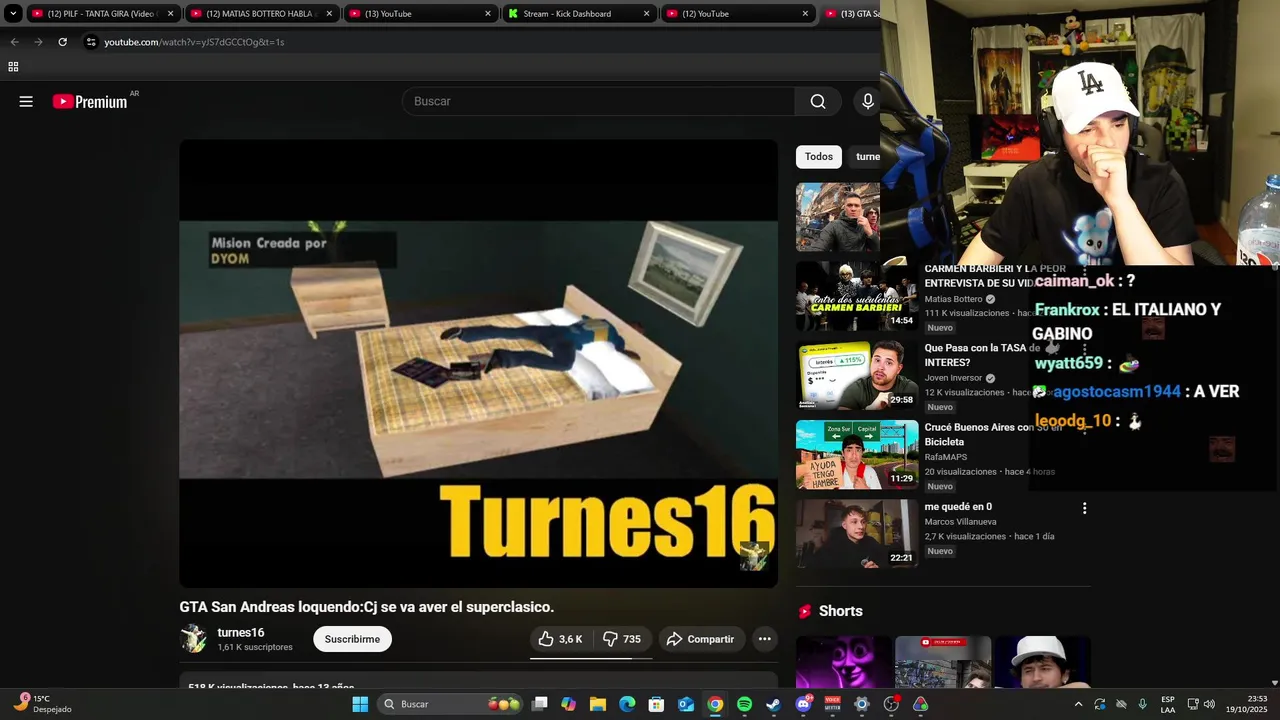Click the Suscribirme button

pyautogui.click(x=352, y=639)
